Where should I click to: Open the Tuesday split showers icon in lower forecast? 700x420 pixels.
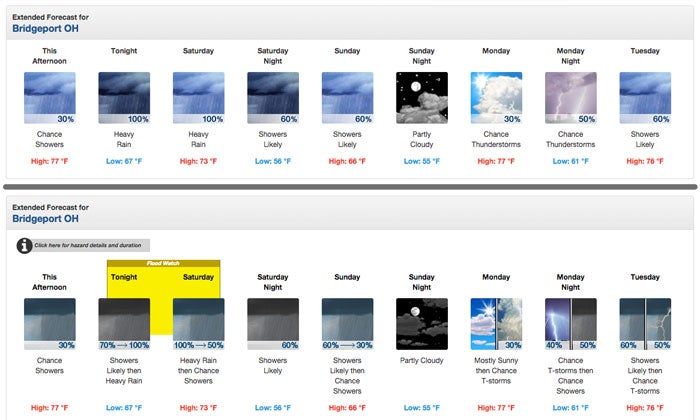pyautogui.click(x=645, y=323)
